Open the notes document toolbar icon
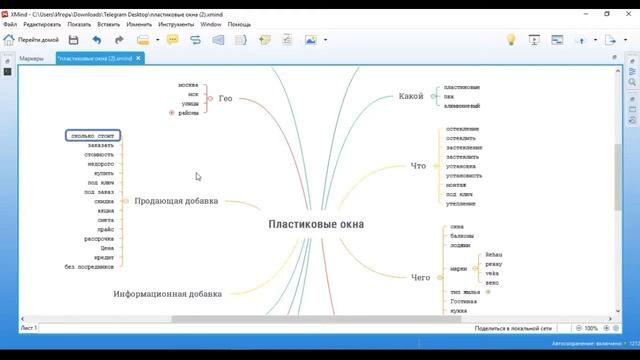Viewport: 640px width, 360px height. tap(287, 40)
